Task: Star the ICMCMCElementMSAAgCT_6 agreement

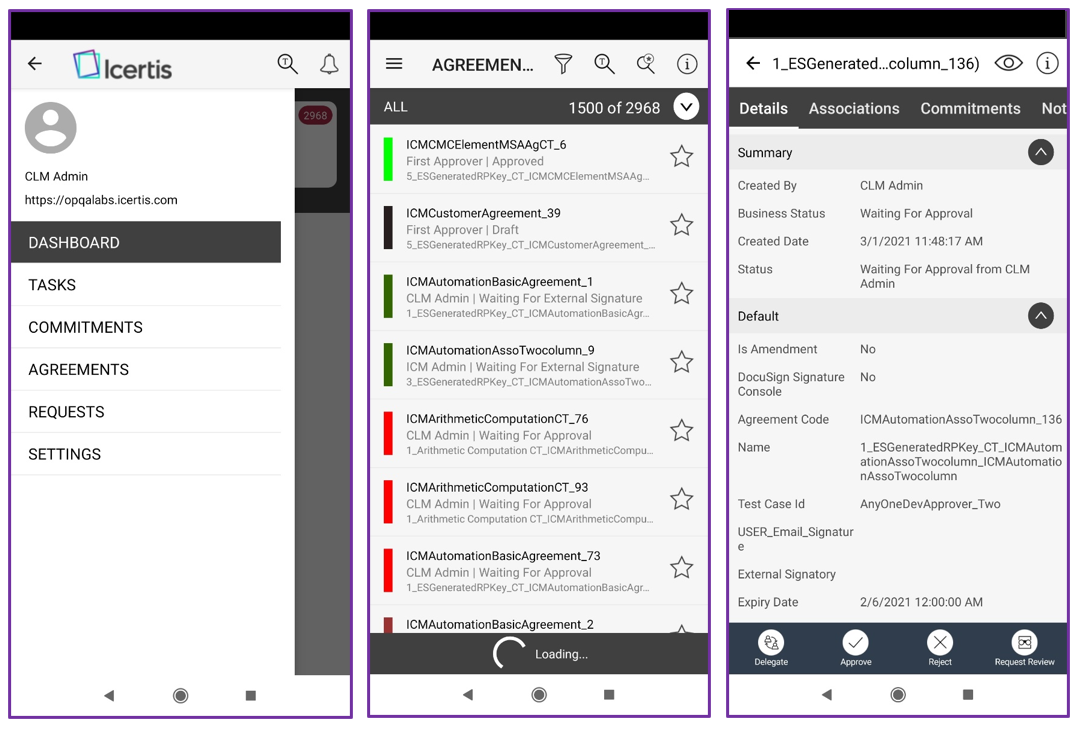Action: (681, 156)
